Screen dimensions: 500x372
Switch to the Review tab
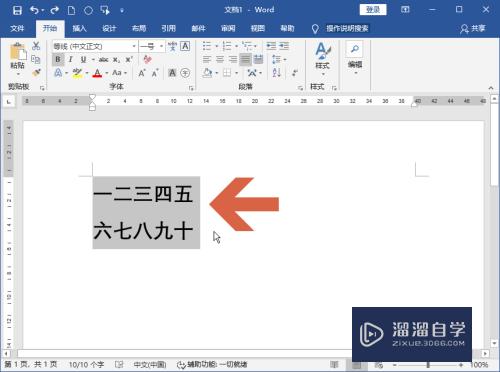pyautogui.click(x=228, y=28)
